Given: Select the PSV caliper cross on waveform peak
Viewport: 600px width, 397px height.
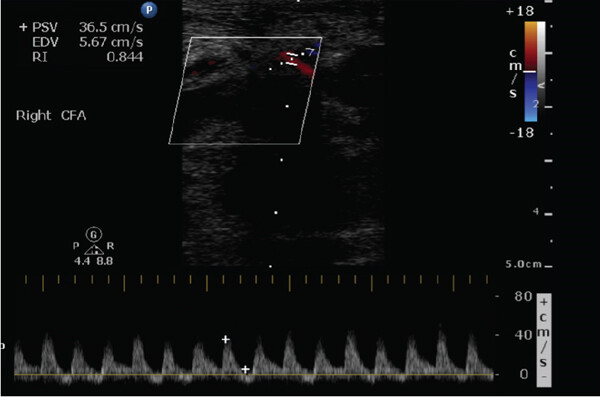Looking at the screenshot, I should (226, 339).
